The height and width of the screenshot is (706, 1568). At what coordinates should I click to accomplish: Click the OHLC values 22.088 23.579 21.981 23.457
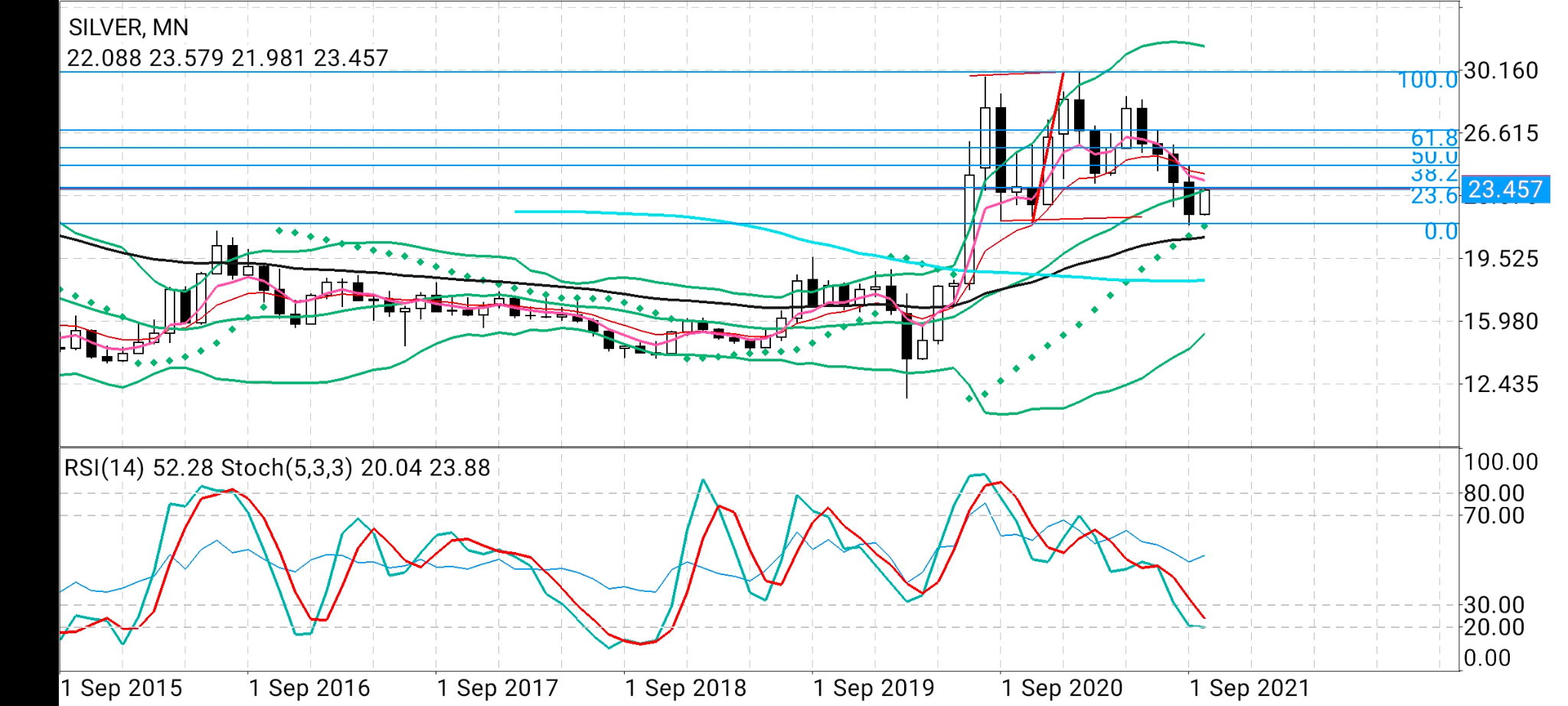pos(227,58)
